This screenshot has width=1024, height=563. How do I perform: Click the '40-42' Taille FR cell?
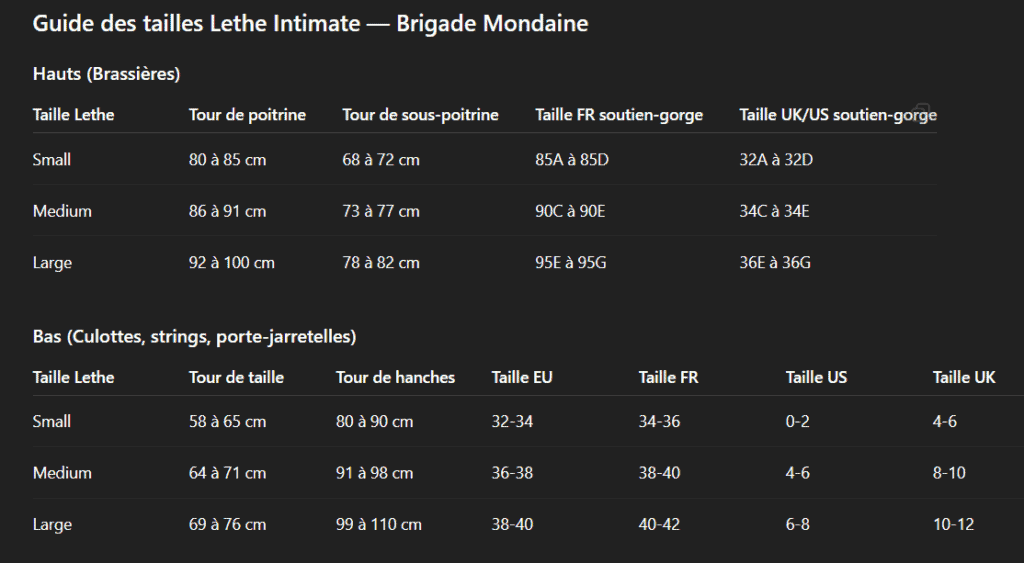[x=659, y=524]
